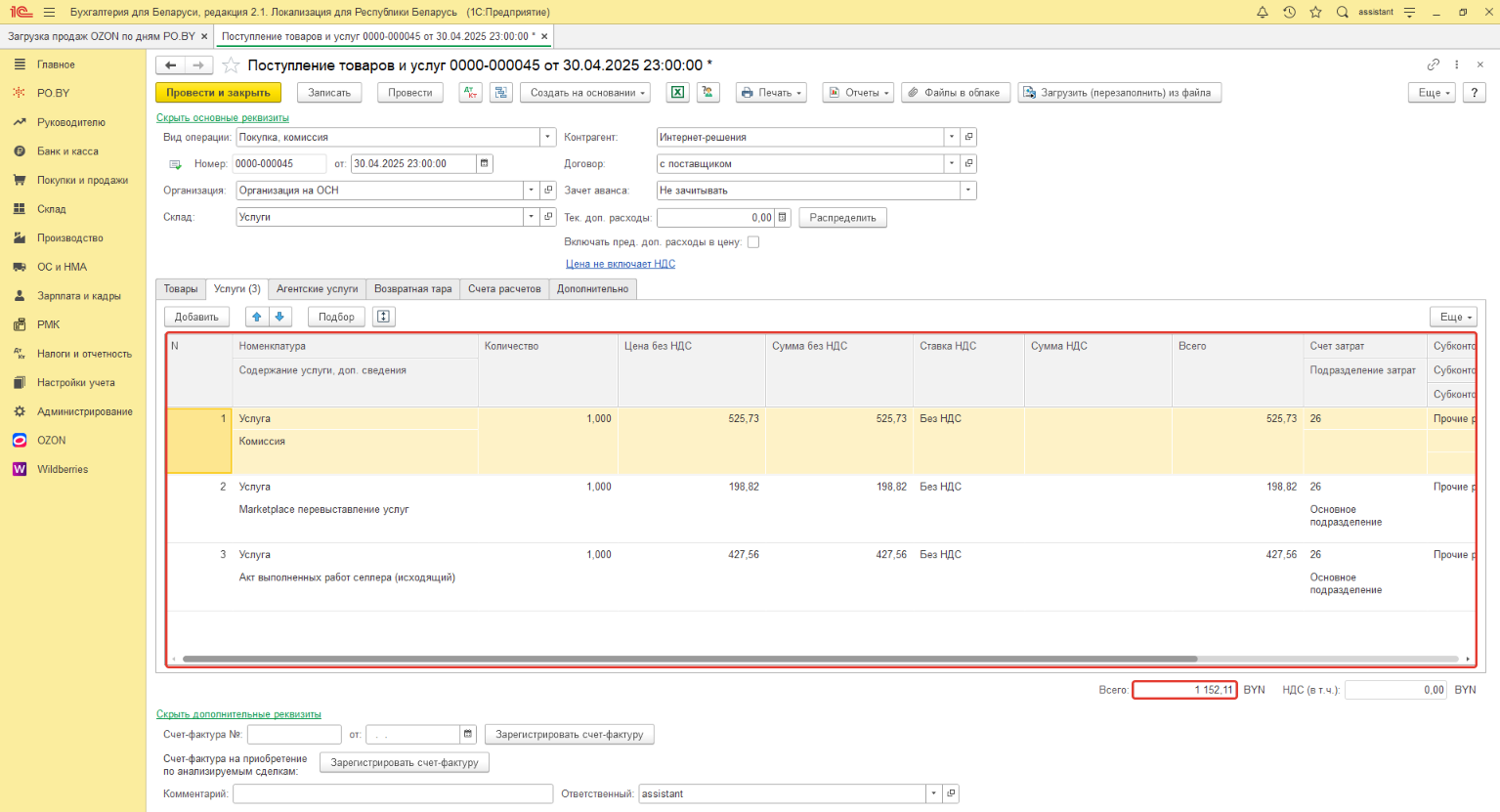Open the Ответственный record with open icon
This screenshot has height=812, width=1500.
pyautogui.click(x=951, y=793)
